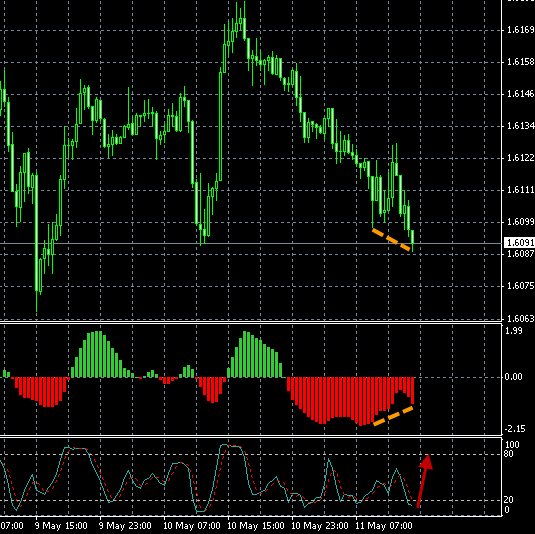Click the oscillator level 20 label
The height and width of the screenshot is (534, 535).
click(x=508, y=500)
